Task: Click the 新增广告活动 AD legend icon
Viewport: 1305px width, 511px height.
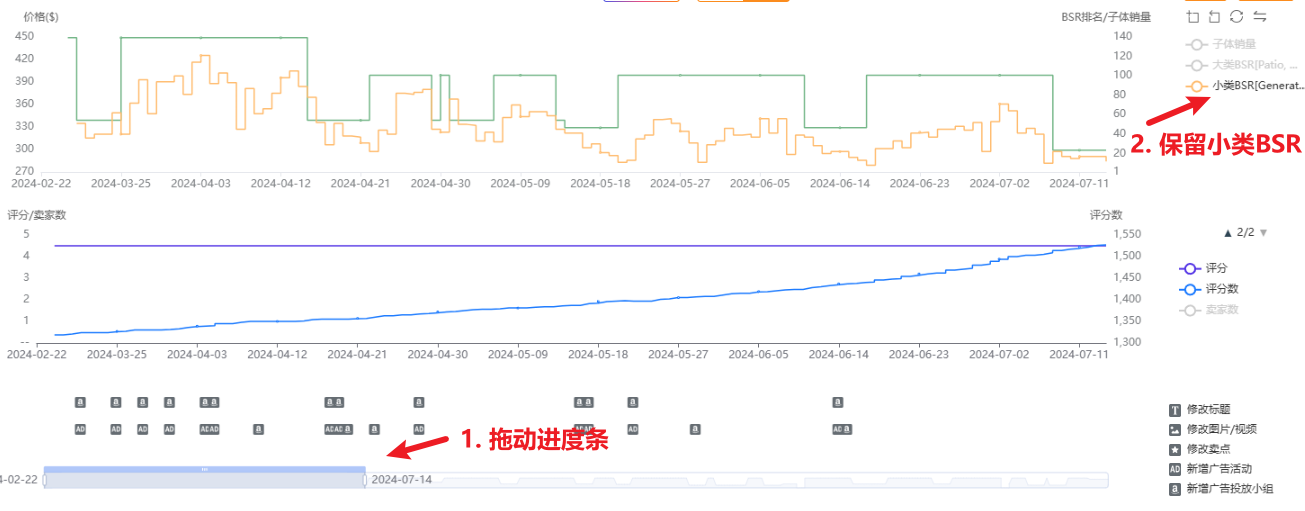Action: tap(1175, 469)
